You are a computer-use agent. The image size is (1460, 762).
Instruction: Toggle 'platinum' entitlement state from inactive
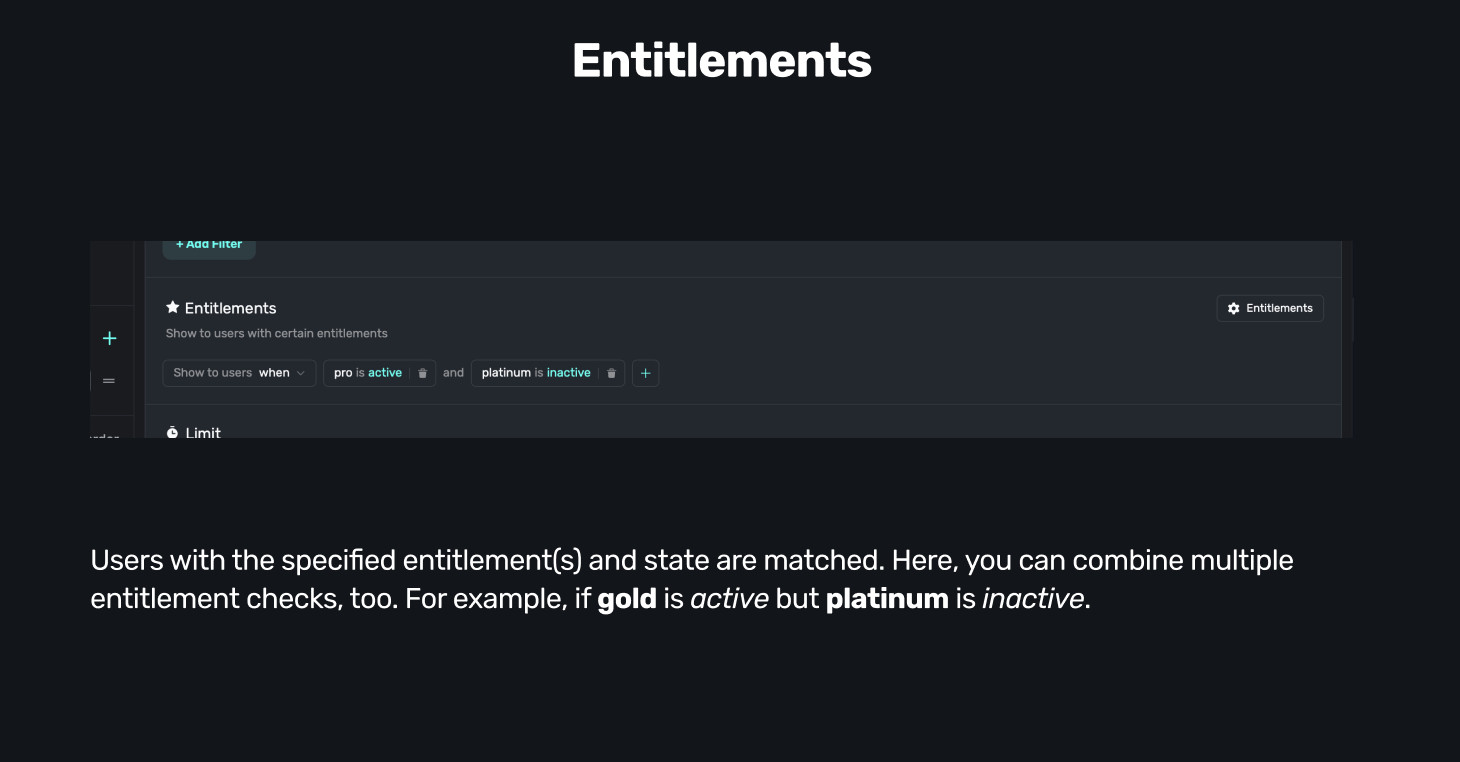coord(568,372)
